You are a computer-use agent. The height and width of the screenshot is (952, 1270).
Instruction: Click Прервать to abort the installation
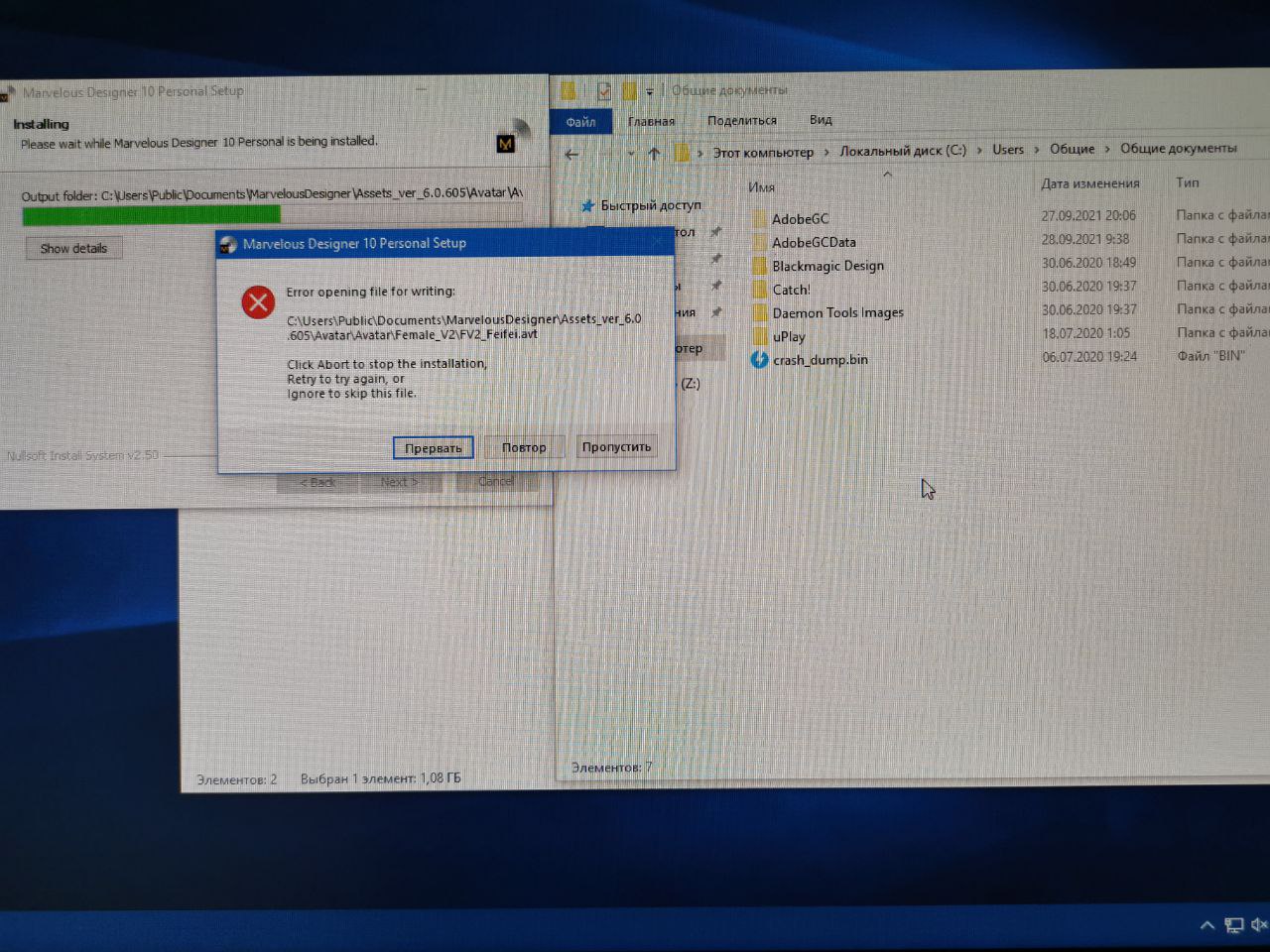[x=434, y=448]
